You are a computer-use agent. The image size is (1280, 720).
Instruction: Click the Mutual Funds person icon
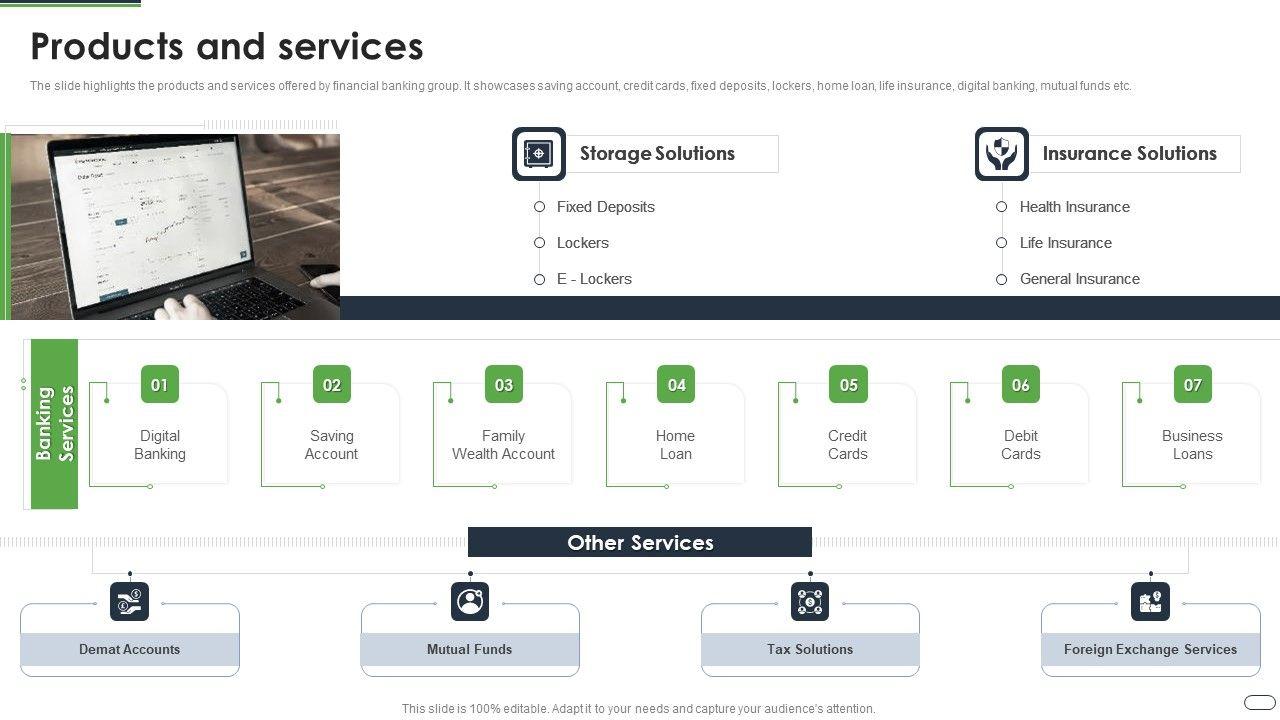[470, 601]
